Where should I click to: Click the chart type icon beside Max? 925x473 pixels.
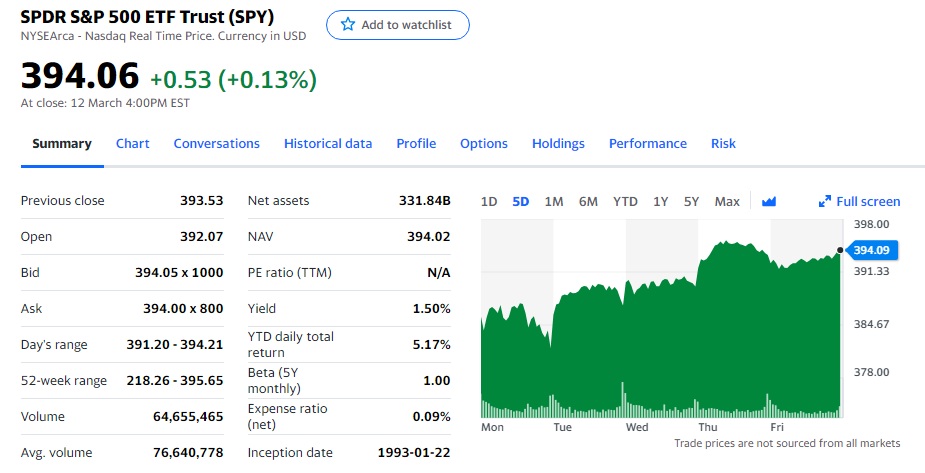769,202
